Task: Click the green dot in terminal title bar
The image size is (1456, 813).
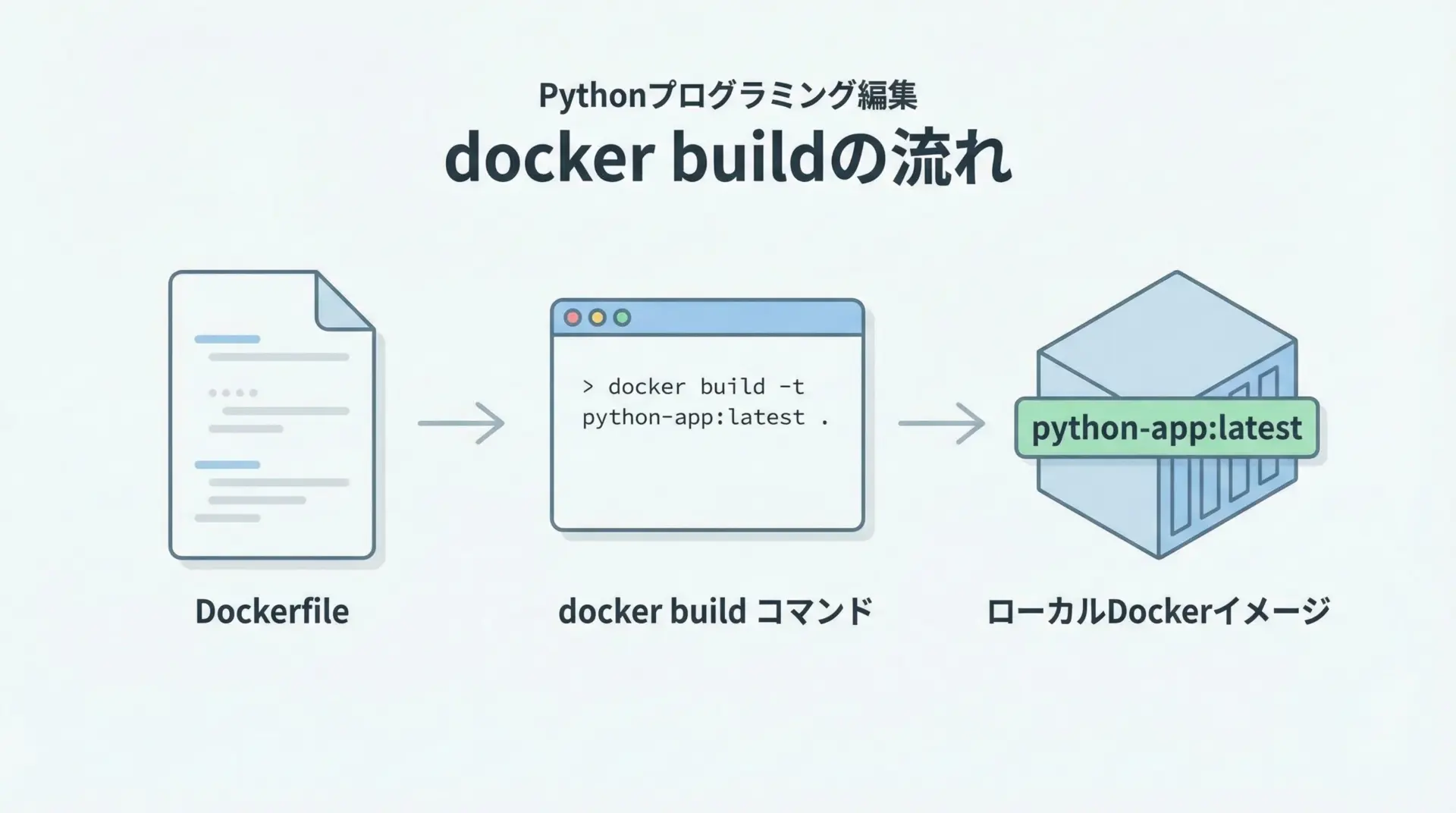Action: pos(622,318)
